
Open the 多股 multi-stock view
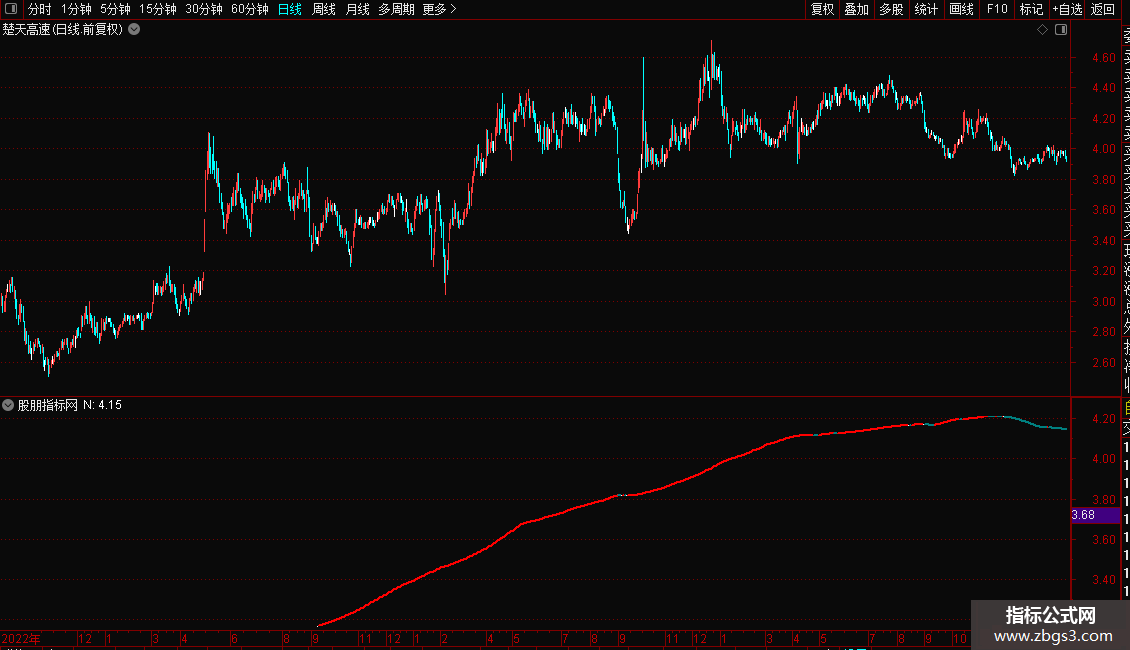(x=891, y=9)
